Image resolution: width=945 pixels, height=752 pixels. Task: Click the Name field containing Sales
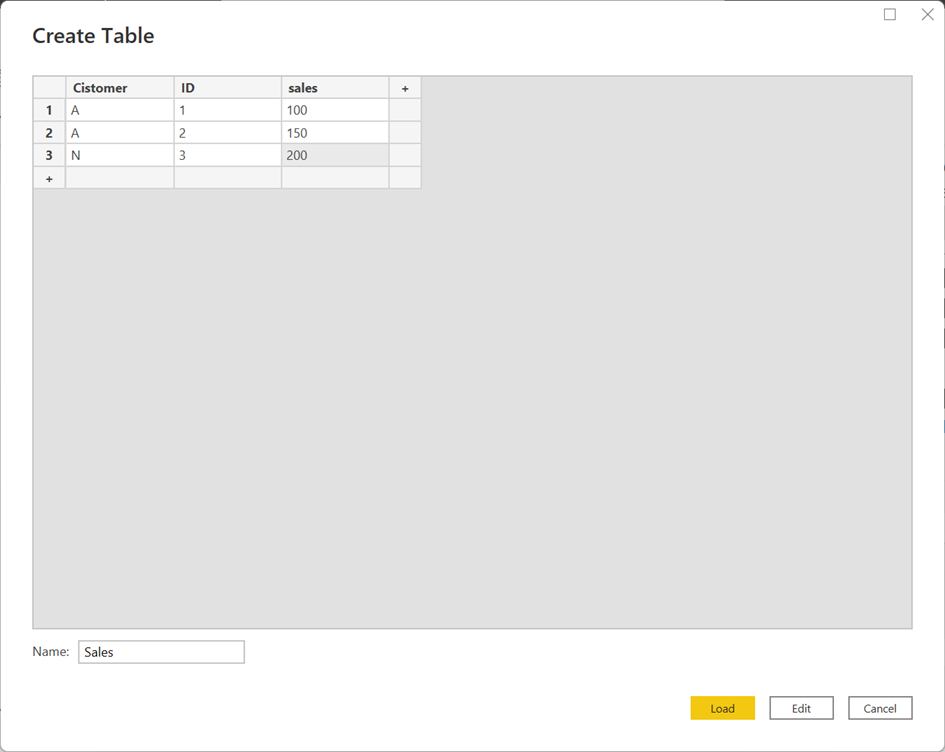click(x=161, y=652)
